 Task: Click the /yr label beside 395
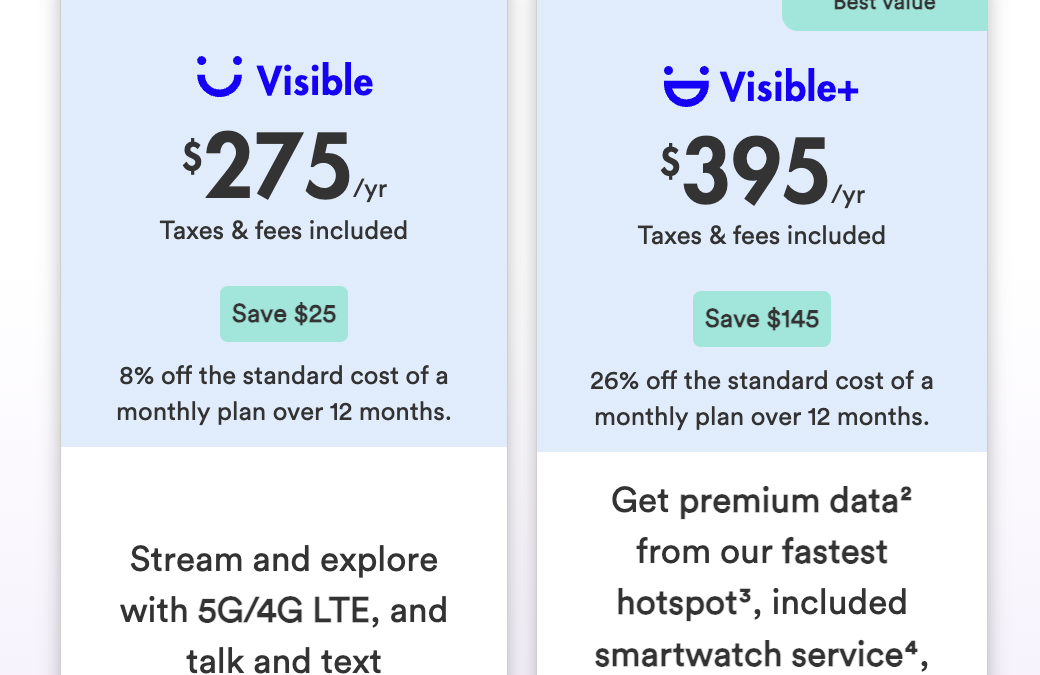point(848,194)
